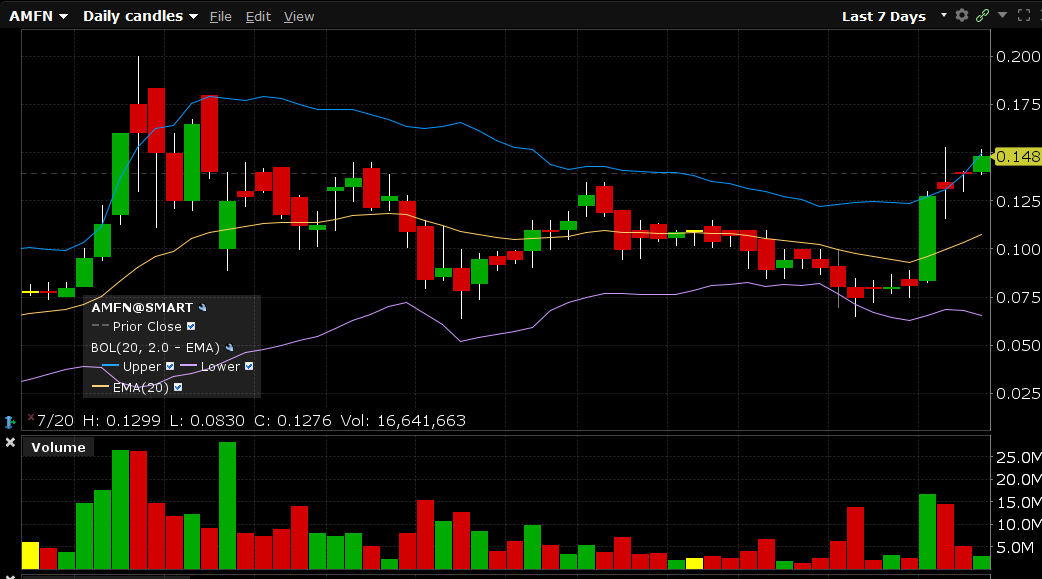Click the AMFN@SMART legend title

coord(142,308)
